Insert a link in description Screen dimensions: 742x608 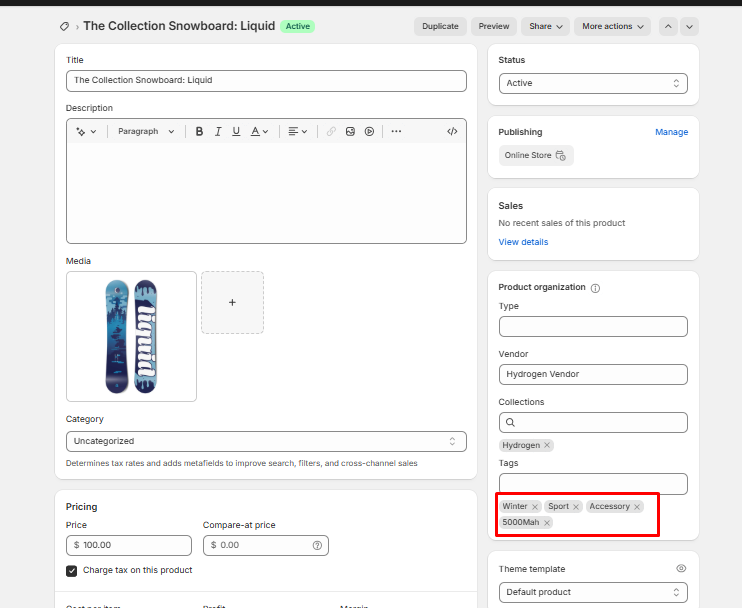pyautogui.click(x=331, y=132)
